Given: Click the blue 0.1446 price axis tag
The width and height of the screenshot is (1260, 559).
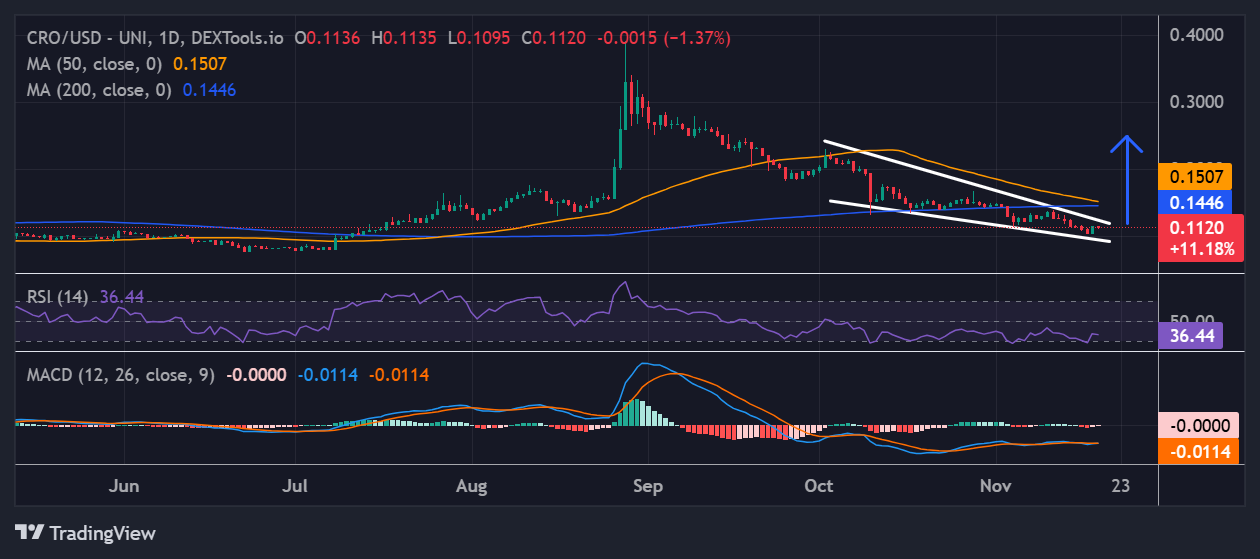Looking at the screenshot, I should [1198, 202].
